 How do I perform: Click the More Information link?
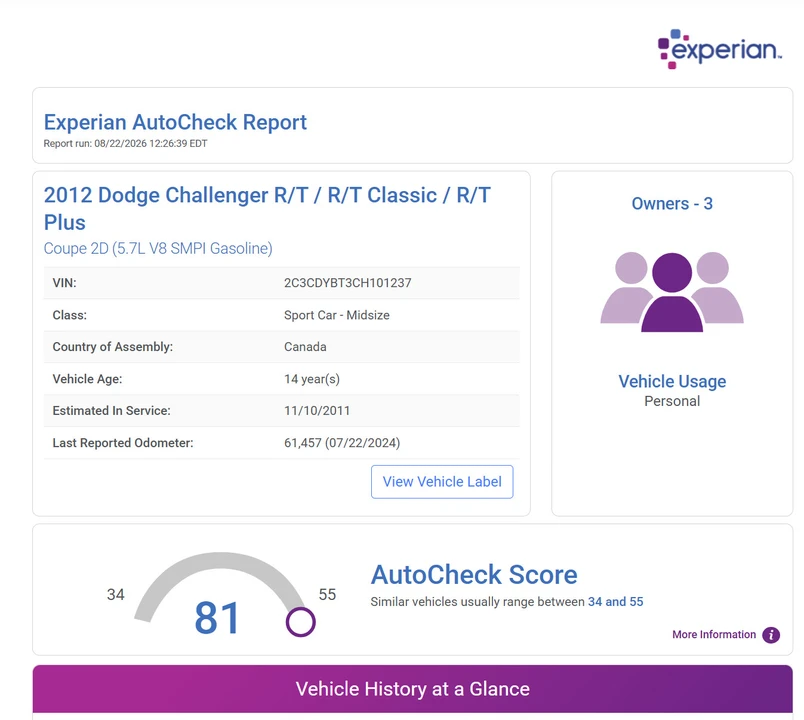[714, 635]
